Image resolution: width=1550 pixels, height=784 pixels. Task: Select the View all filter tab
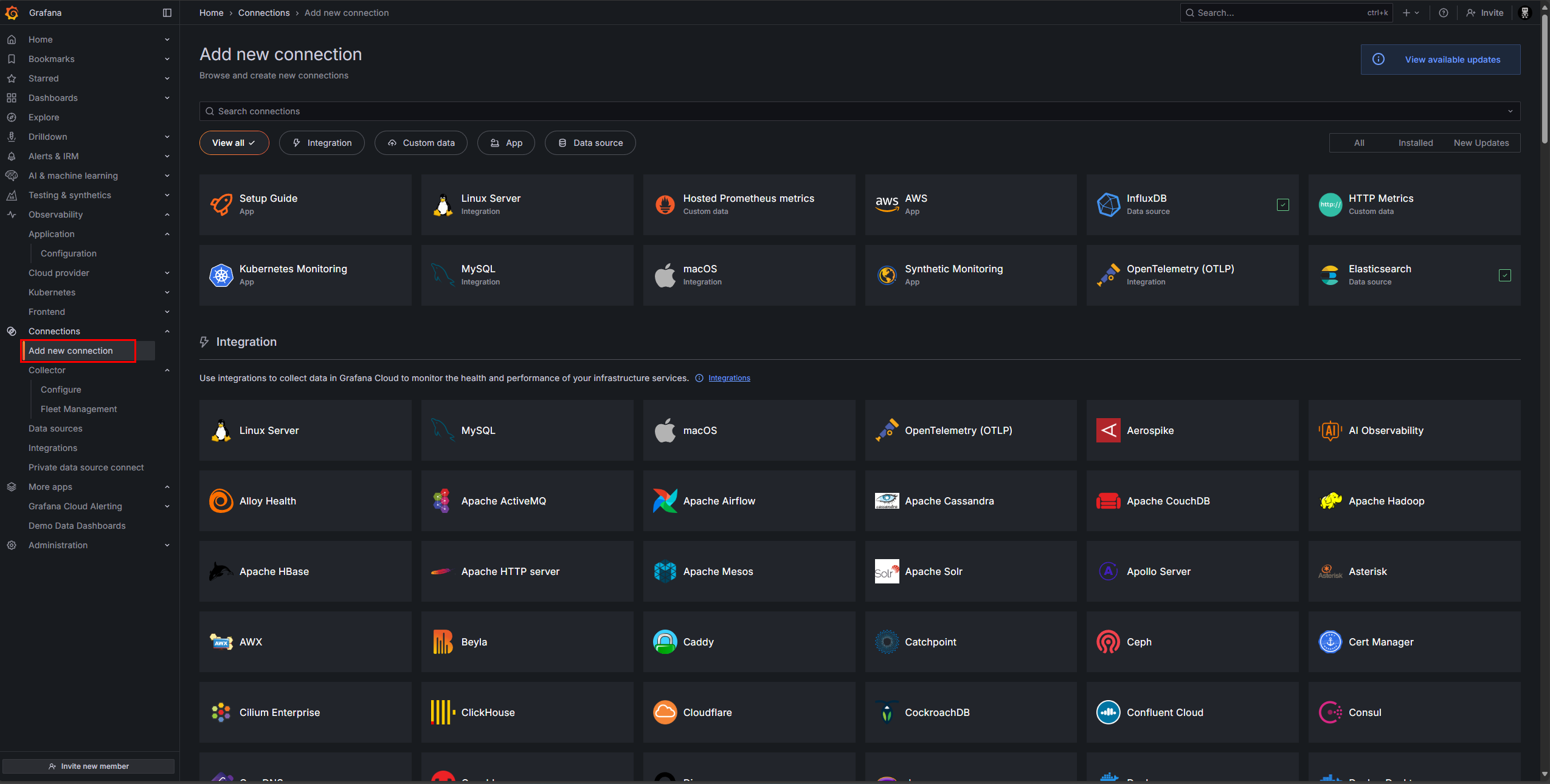[x=234, y=143]
